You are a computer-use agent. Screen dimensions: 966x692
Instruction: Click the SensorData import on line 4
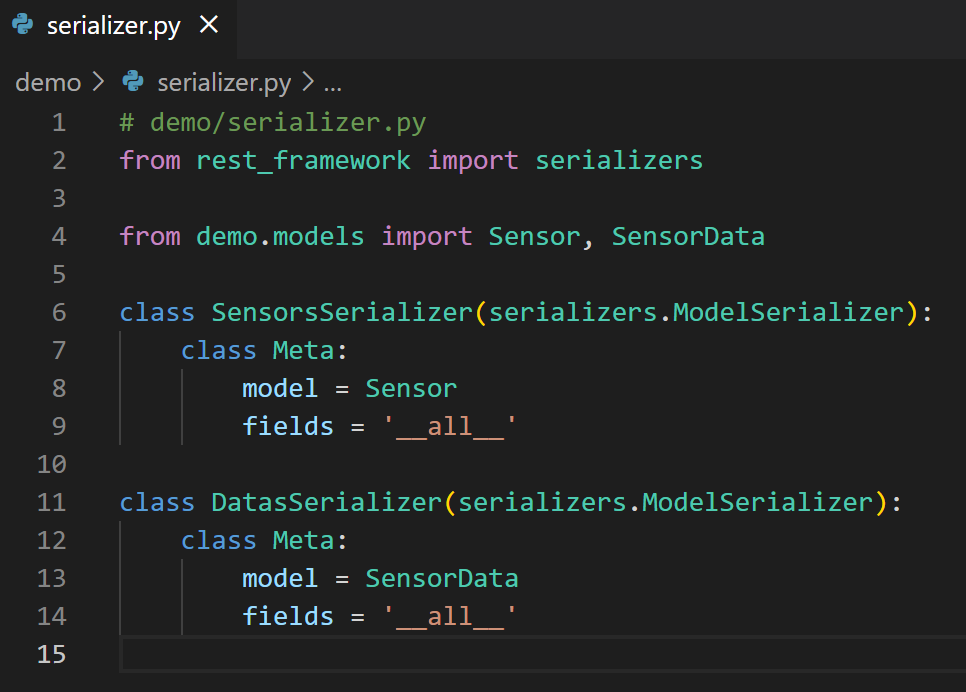coord(688,236)
